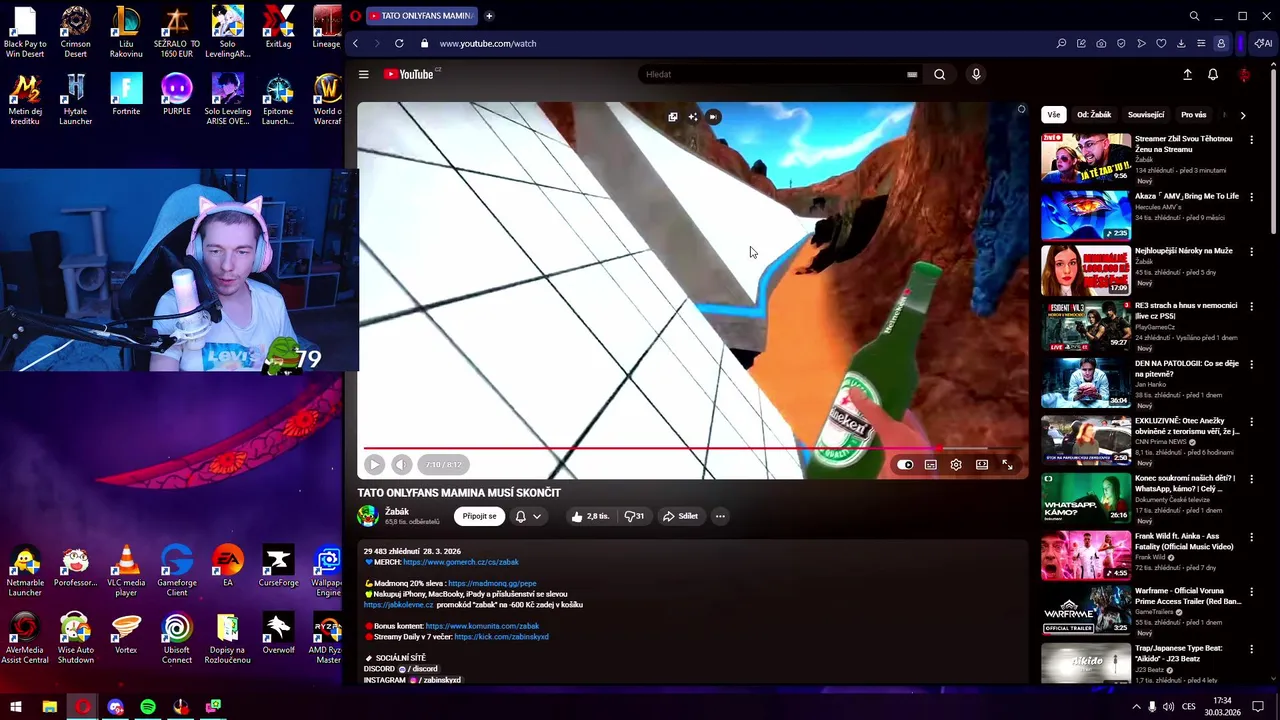Start voice search with the microphone icon

[976, 74]
